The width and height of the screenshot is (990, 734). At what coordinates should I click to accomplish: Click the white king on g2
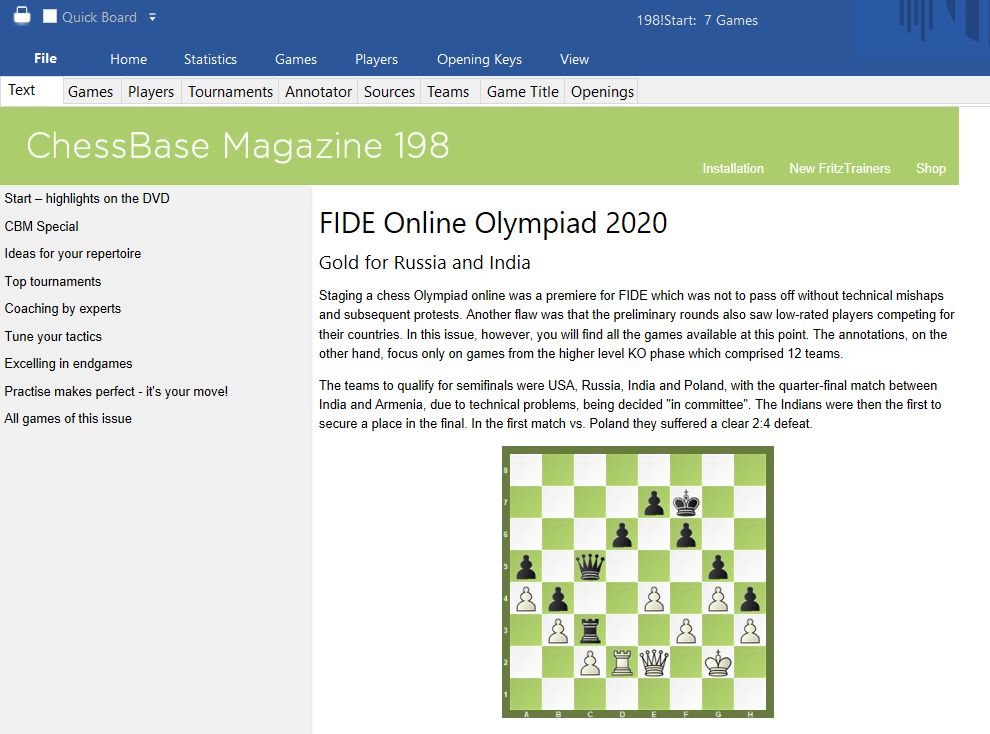click(x=716, y=661)
